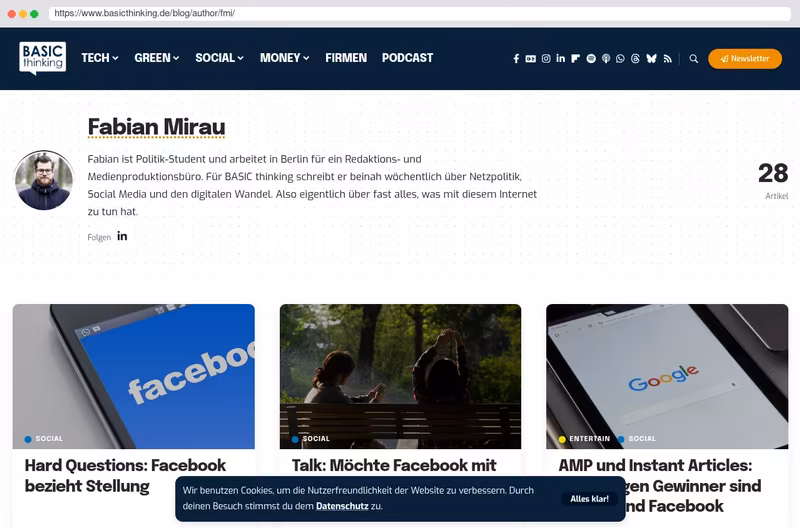800x528 pixels.
Task: Open the FIRMEN menu item
Action: [346, 58]
